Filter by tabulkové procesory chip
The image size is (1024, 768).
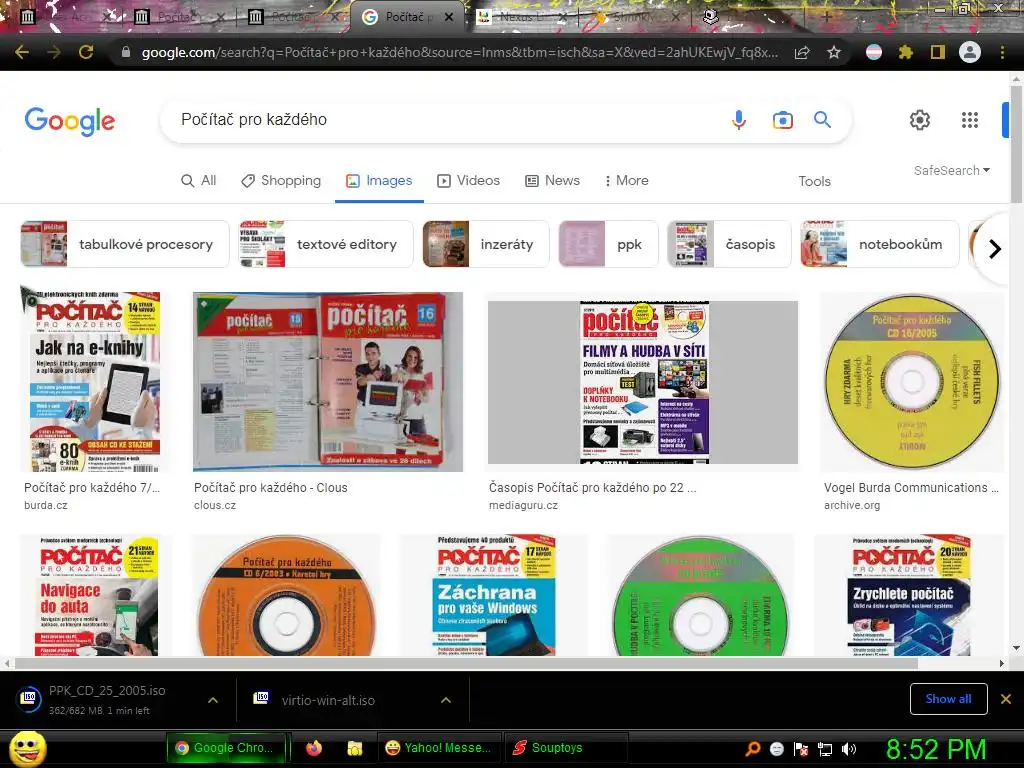click(x=125, y=244)
